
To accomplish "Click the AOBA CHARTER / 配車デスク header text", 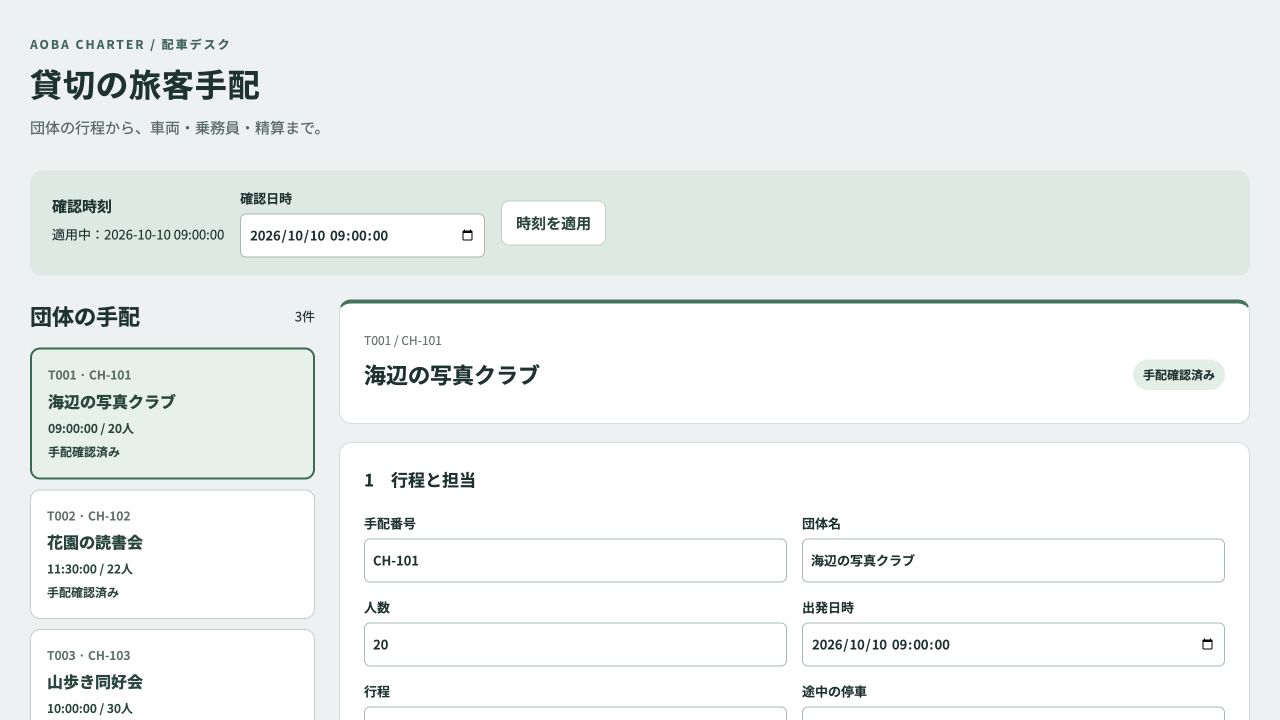I will tap(130, 44).
